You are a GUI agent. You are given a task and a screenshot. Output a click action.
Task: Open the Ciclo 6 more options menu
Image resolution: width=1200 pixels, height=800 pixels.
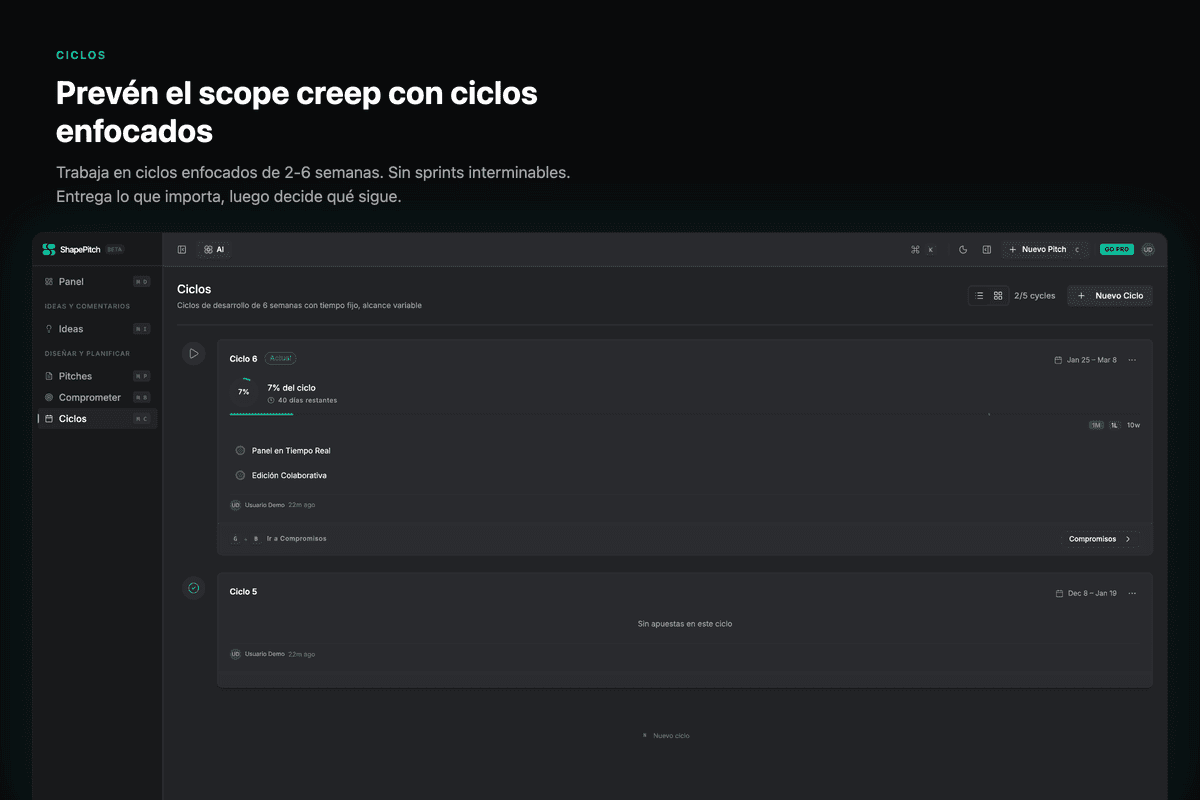click(x=1132, y=360)
